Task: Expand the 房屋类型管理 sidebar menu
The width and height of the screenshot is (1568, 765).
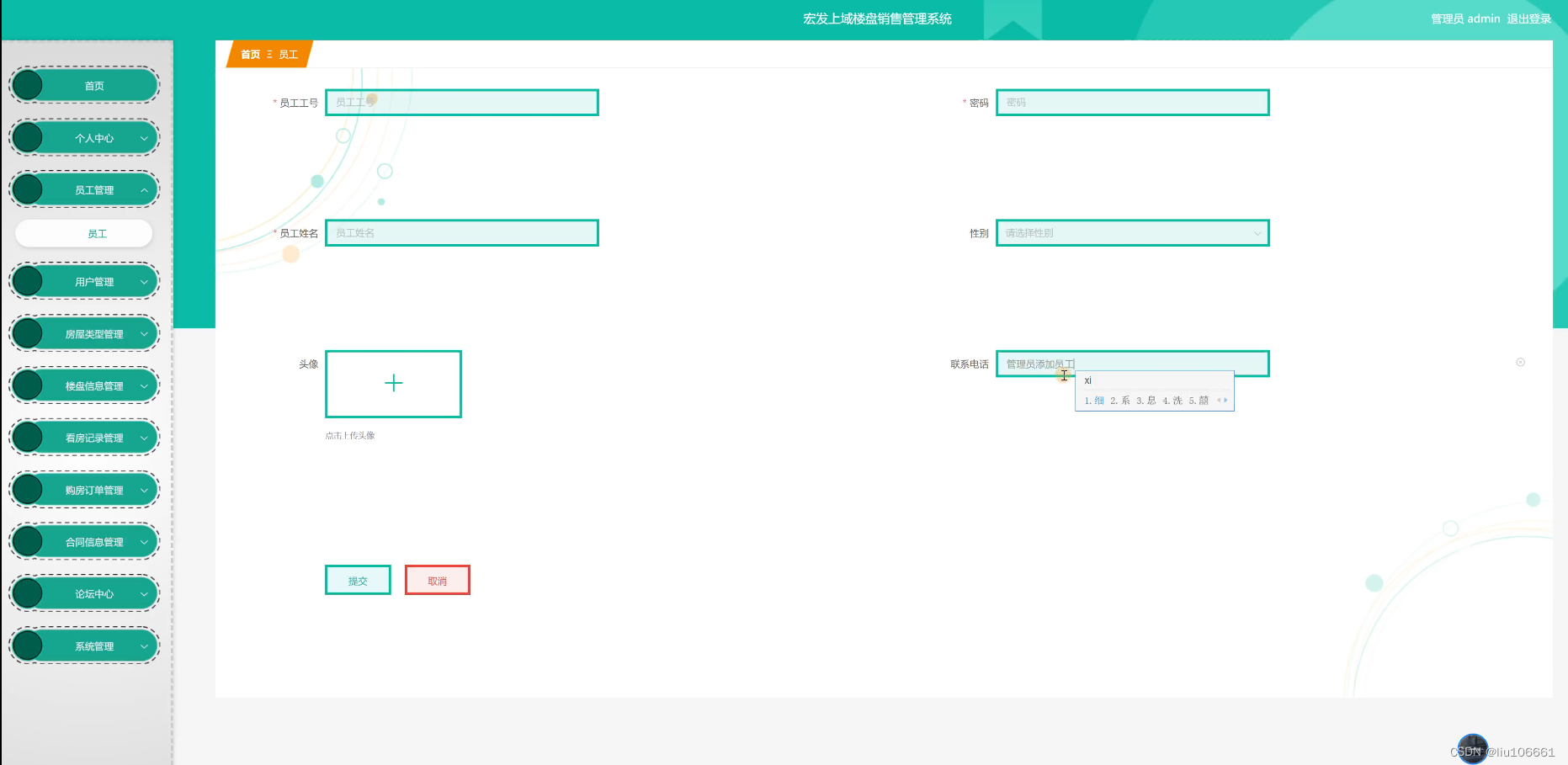Action: point(84,334)
